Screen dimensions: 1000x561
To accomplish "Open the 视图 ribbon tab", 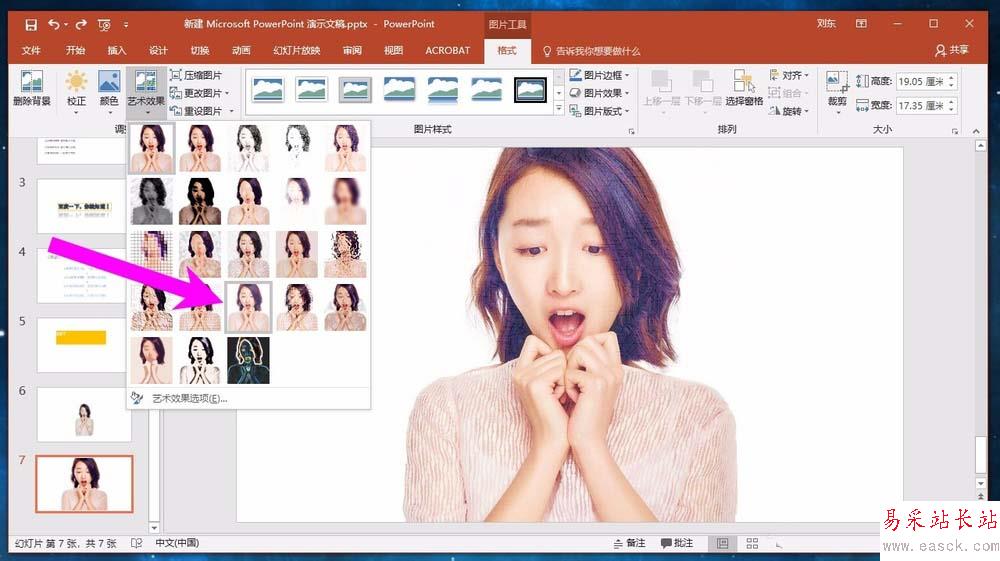I will 393,50.
